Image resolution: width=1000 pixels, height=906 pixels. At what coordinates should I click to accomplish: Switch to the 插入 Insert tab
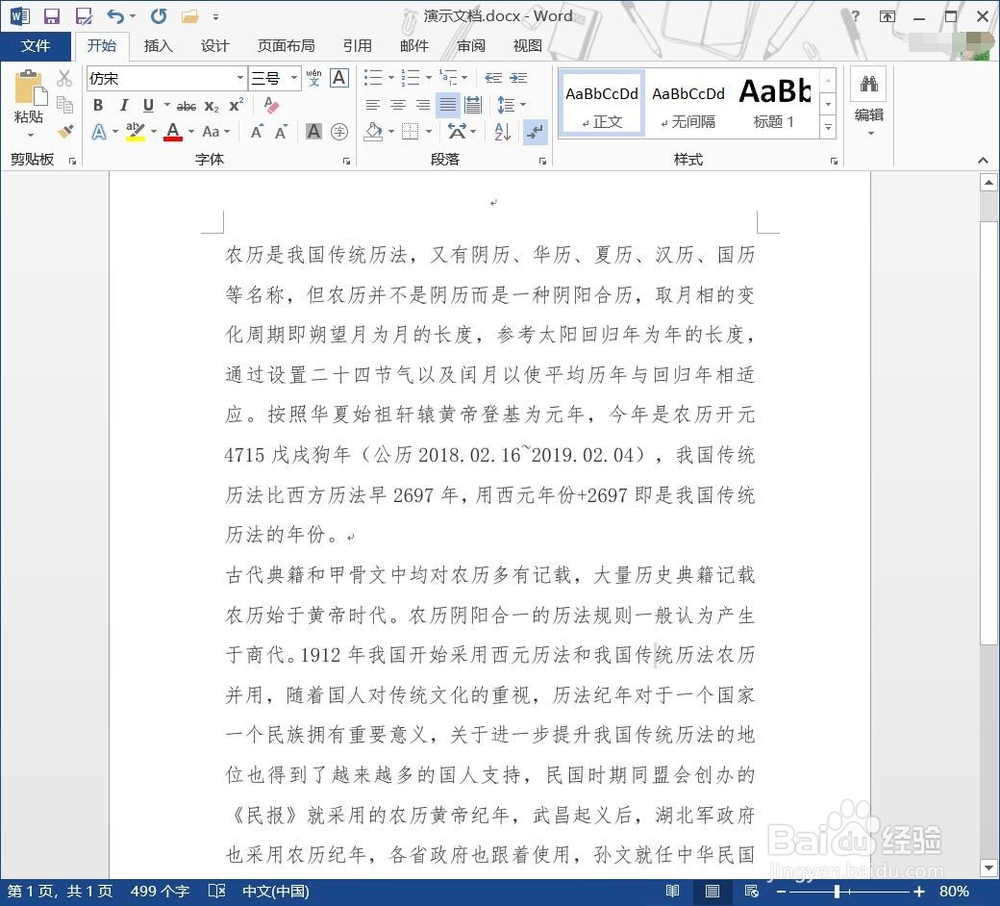pyautogui.click(x=158, y=46)
